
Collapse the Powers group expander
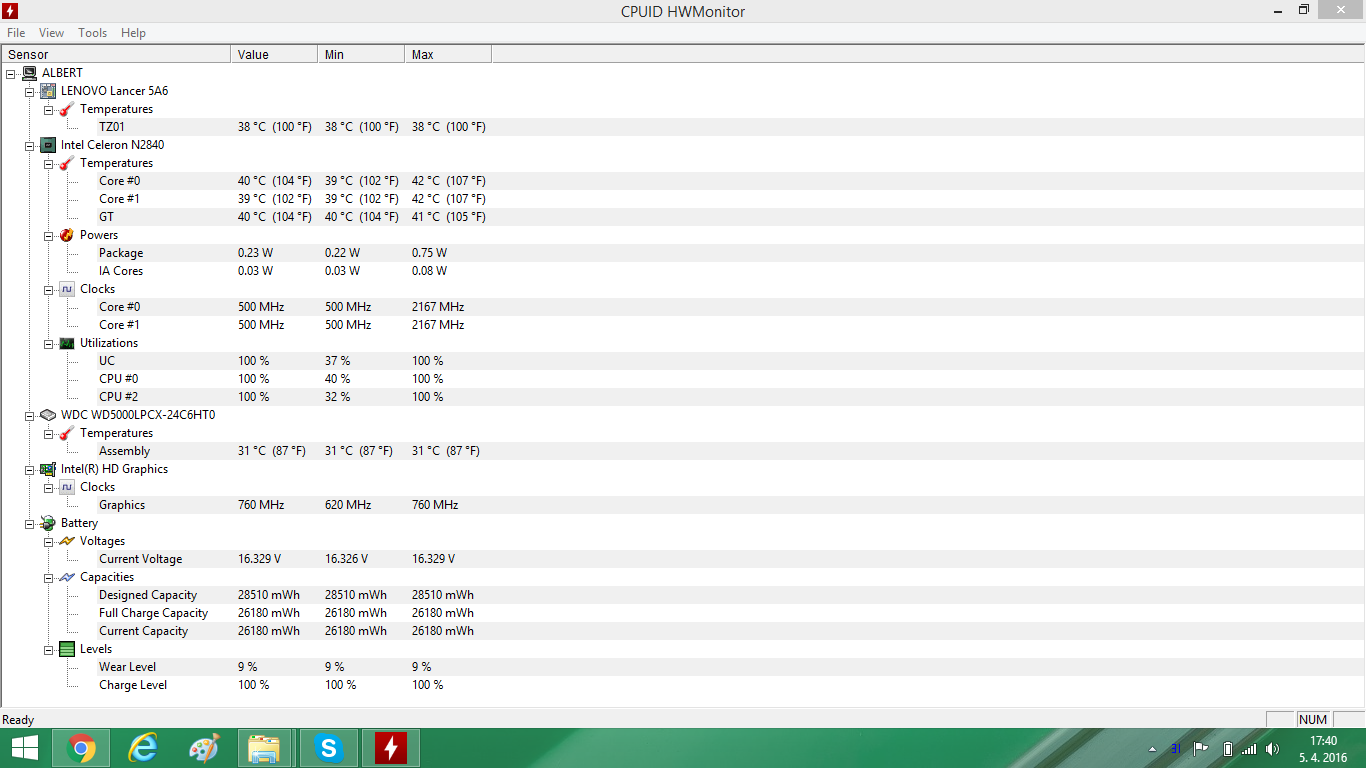pos(49,235)
